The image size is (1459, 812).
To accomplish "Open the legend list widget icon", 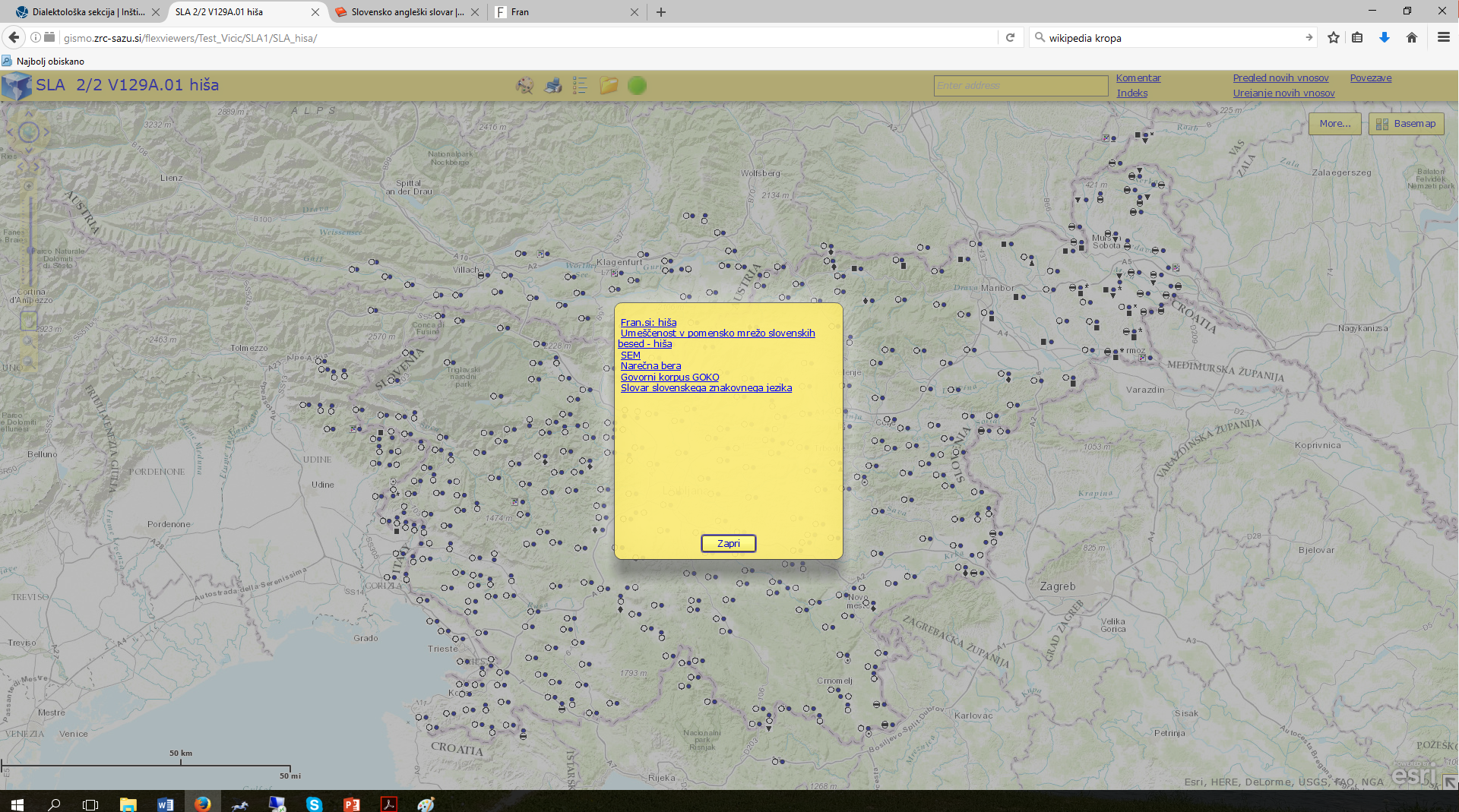I will (580, 86).
